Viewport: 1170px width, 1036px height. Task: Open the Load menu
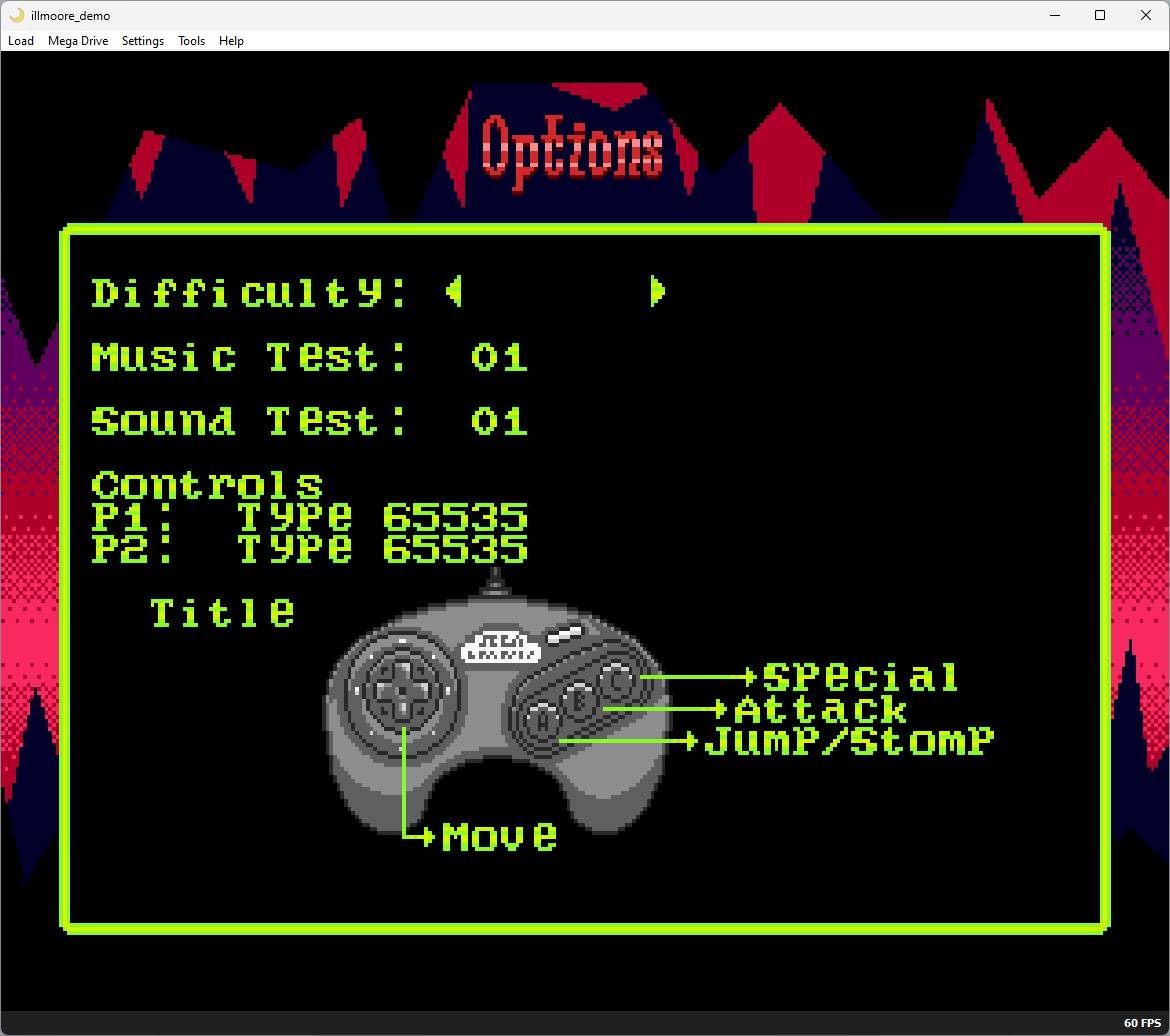pos(21,41)
